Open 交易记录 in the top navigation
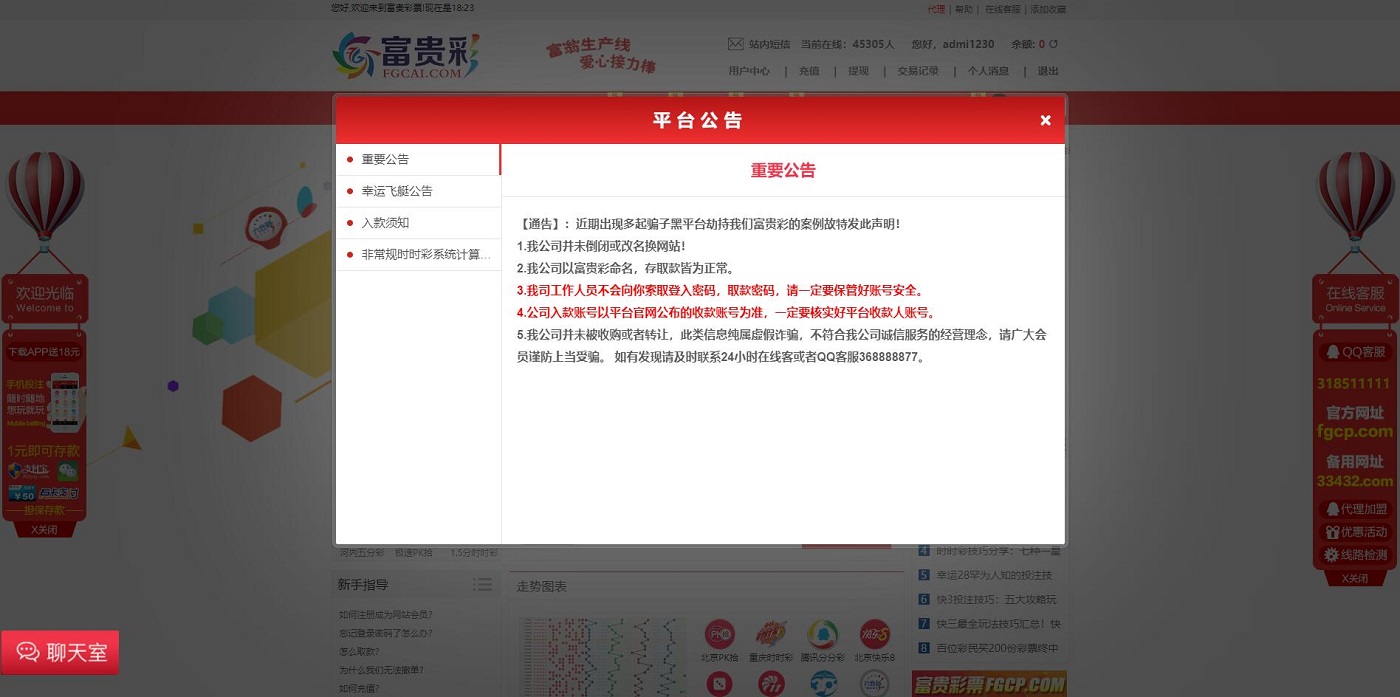The height and width of the screenshot is (697, 1400). (917, 71)
